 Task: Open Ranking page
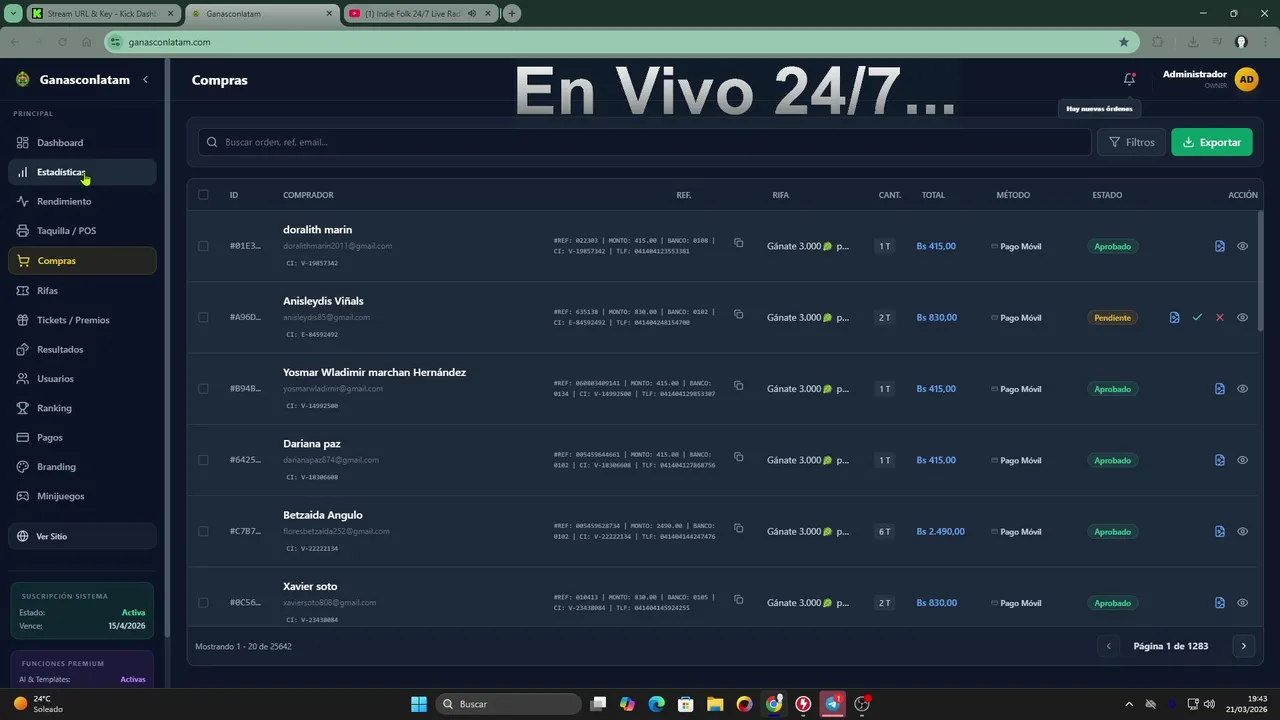[82, 408]
